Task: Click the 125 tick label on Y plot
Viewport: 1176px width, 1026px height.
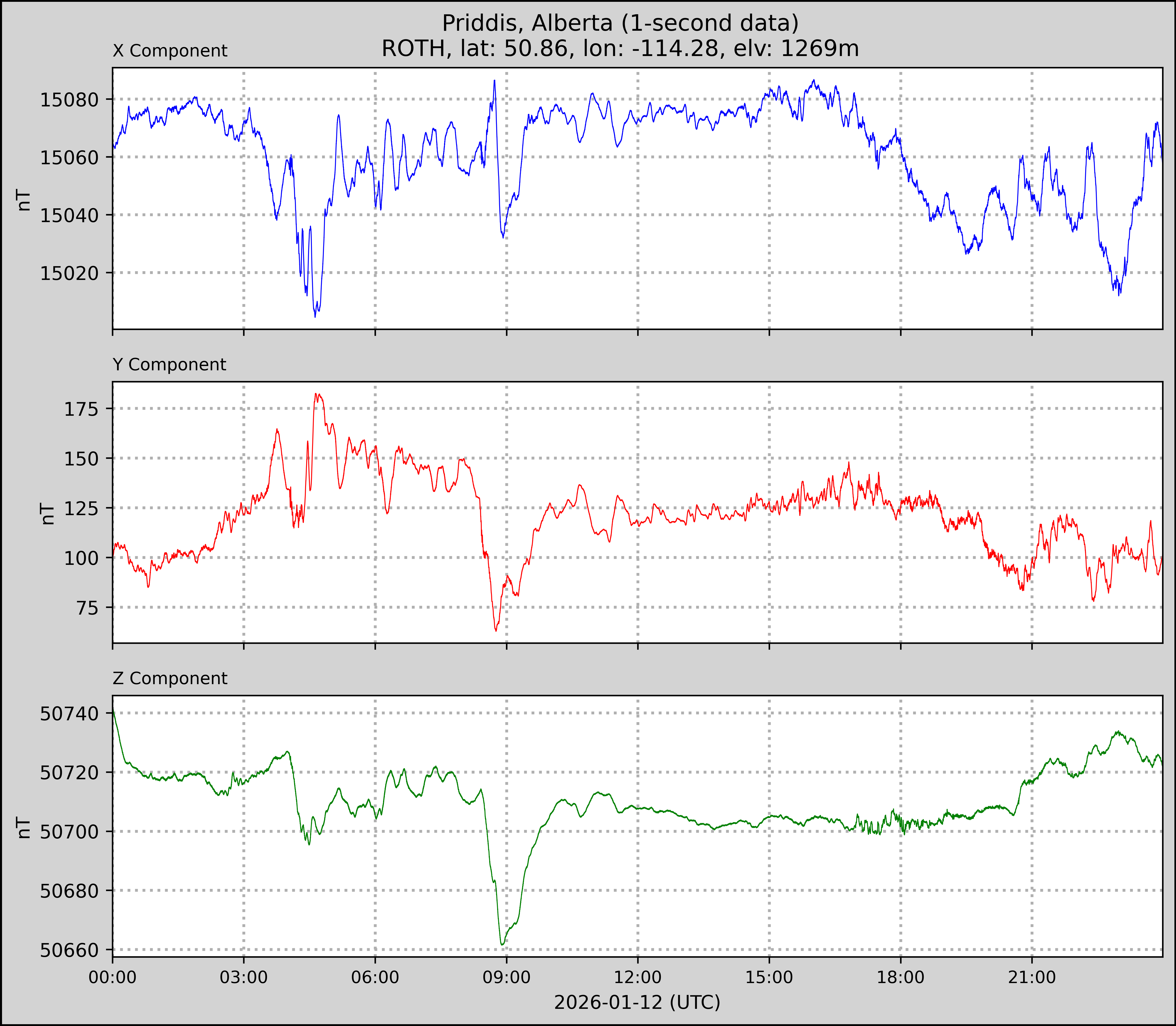Action: [81, 508]
